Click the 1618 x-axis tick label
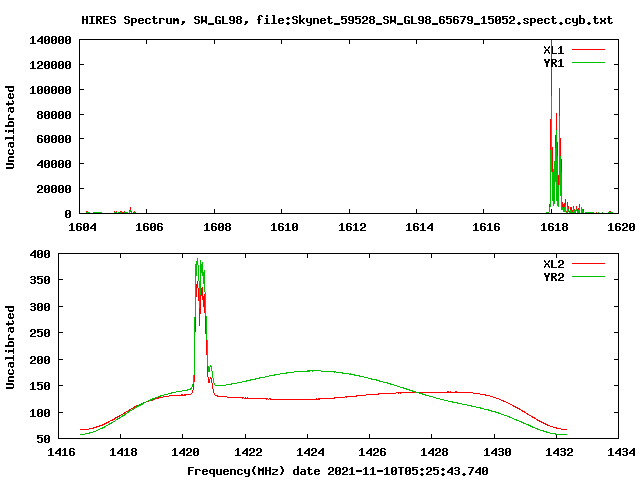Image resolution: width=640 pixels, height=480 pixels. coord(554,227)
